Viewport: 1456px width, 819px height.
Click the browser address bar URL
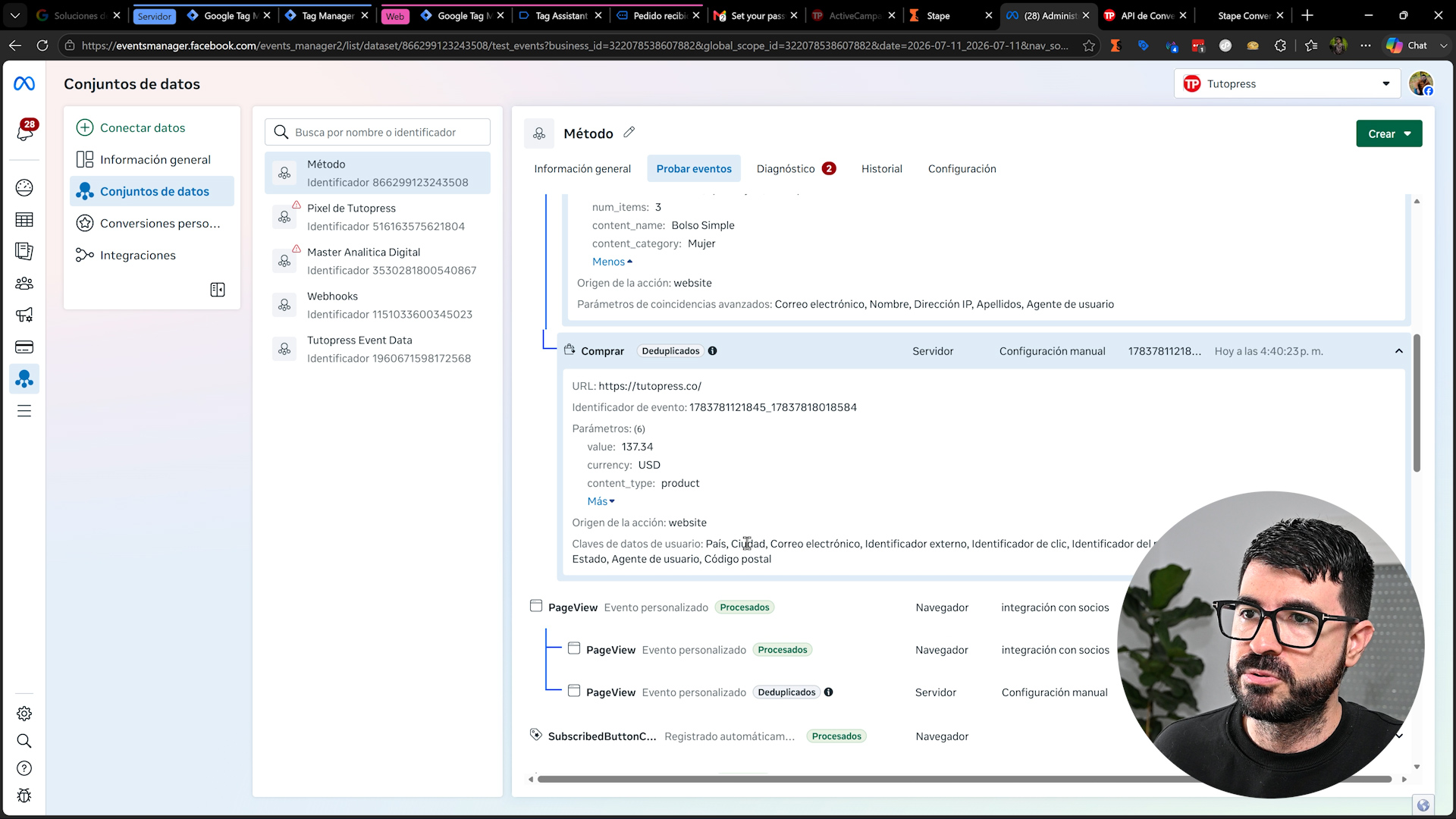point(574,45)
